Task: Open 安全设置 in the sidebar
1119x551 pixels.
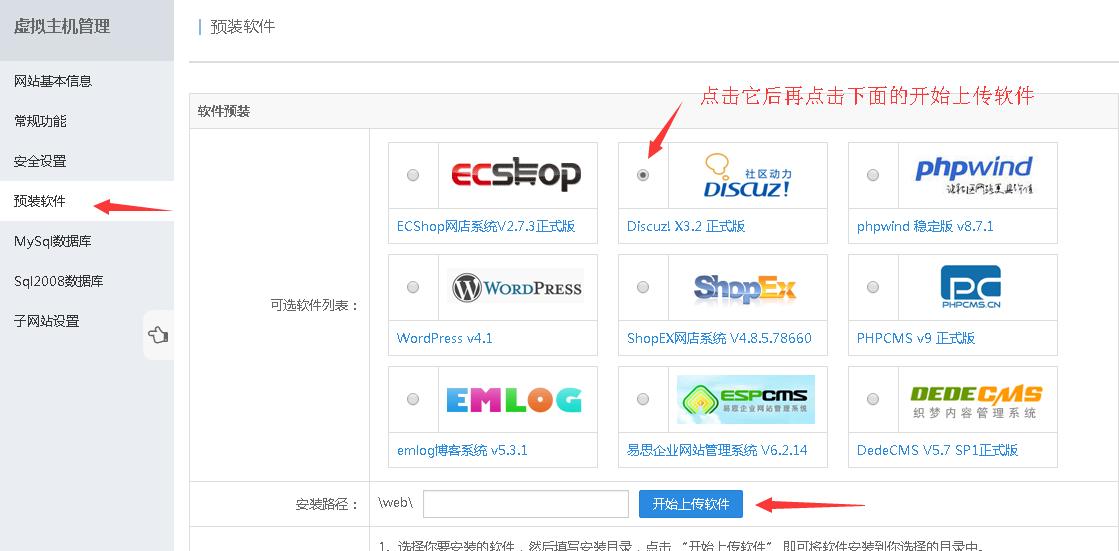Action: 86,161
